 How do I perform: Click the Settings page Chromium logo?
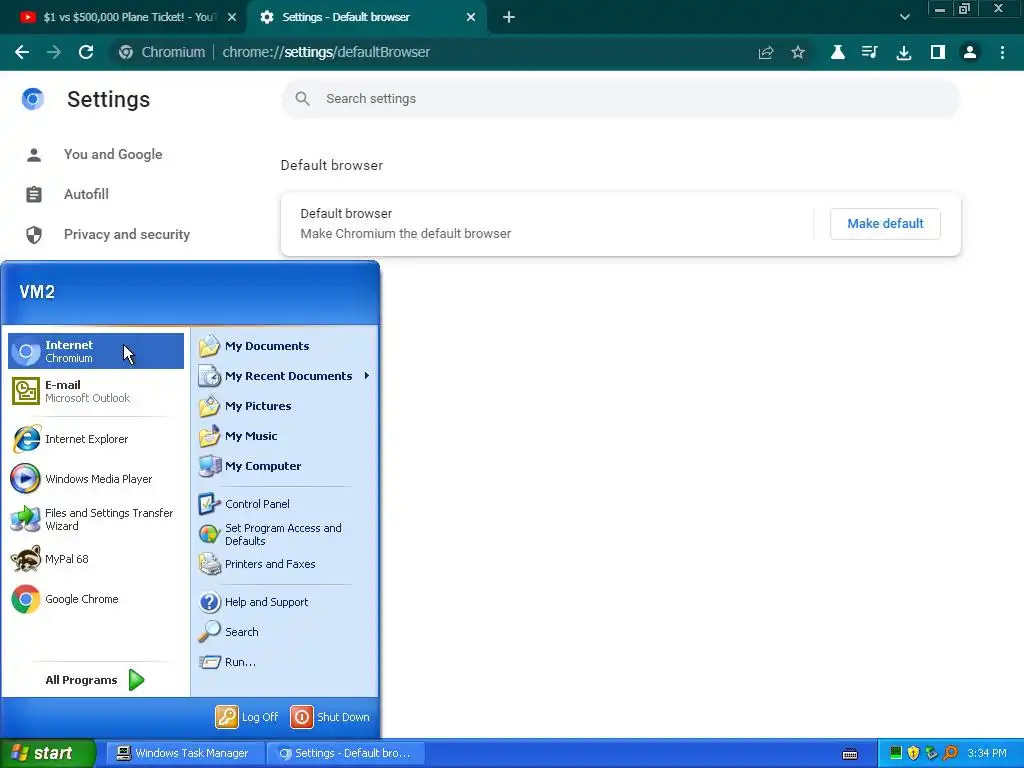tap(33, 99)
